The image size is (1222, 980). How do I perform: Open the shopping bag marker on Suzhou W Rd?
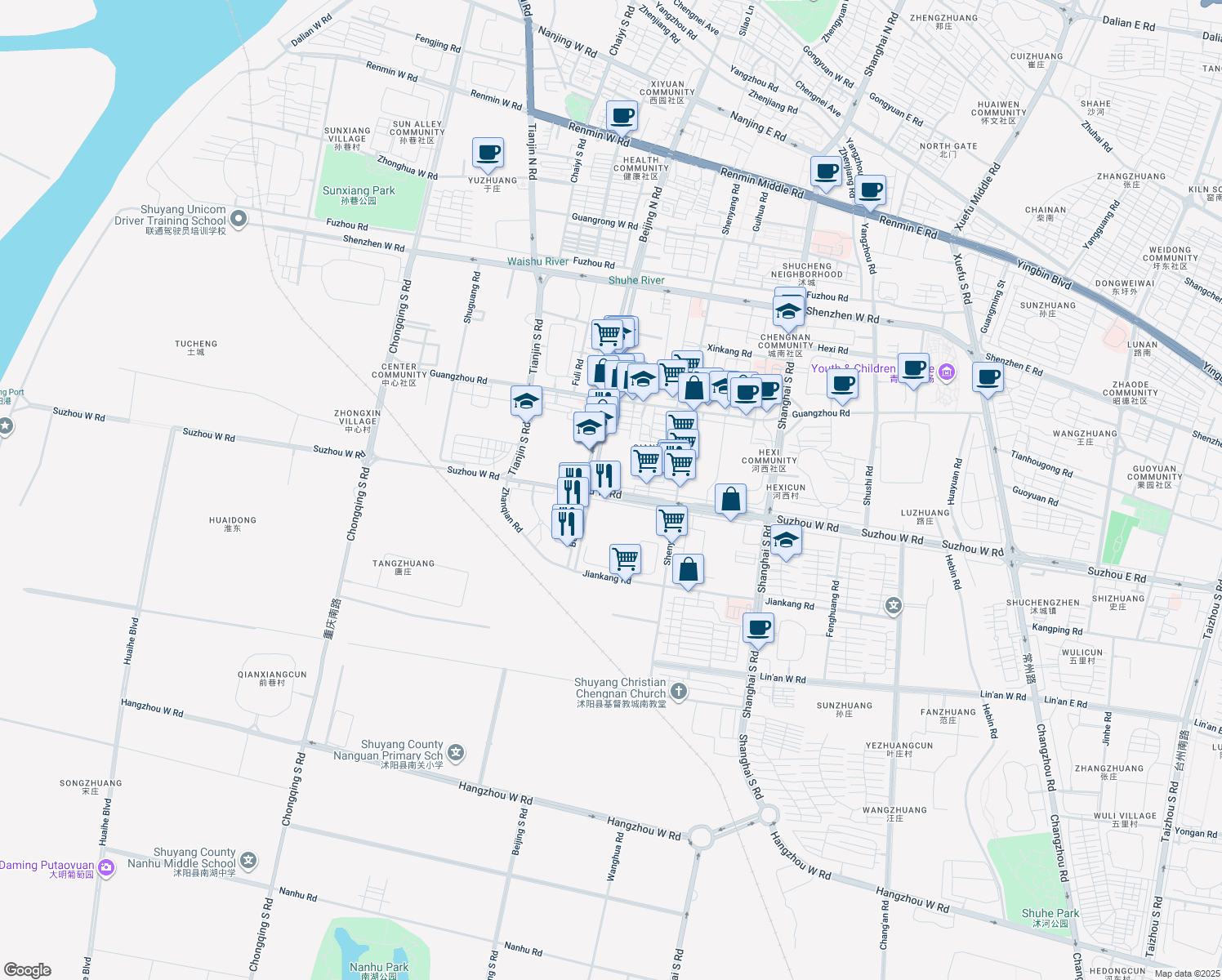point(730,500)
